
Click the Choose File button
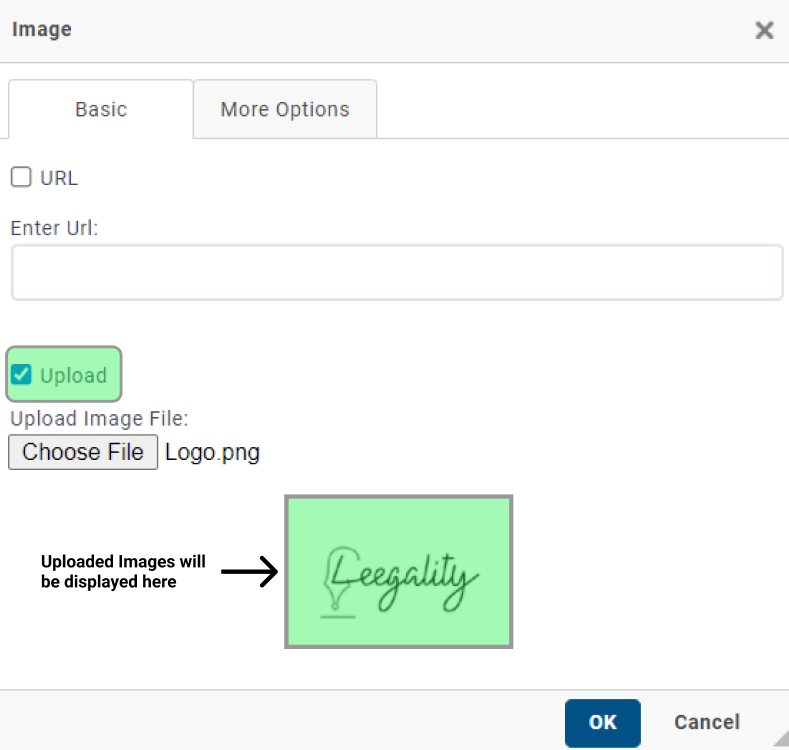(x=83, y=452)
